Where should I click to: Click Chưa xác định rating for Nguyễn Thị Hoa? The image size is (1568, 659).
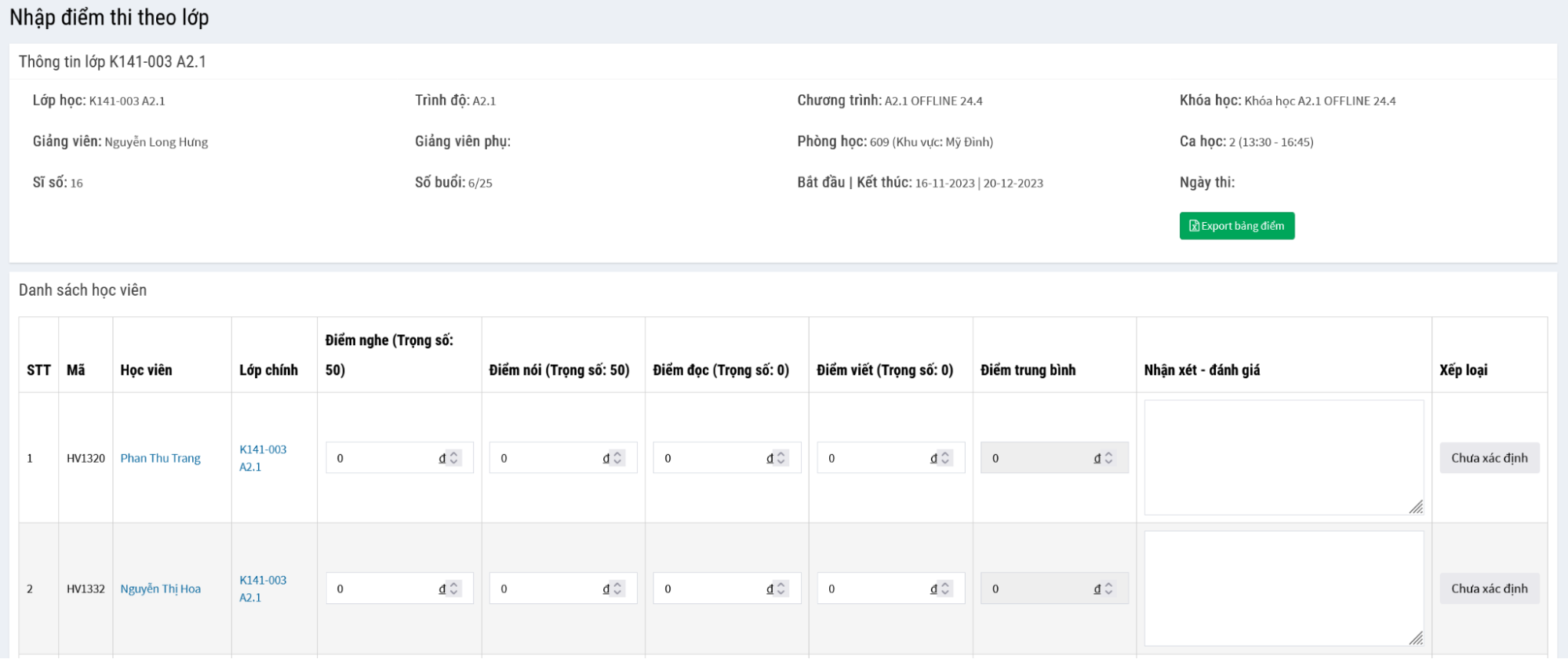[x=1489, y=588]
